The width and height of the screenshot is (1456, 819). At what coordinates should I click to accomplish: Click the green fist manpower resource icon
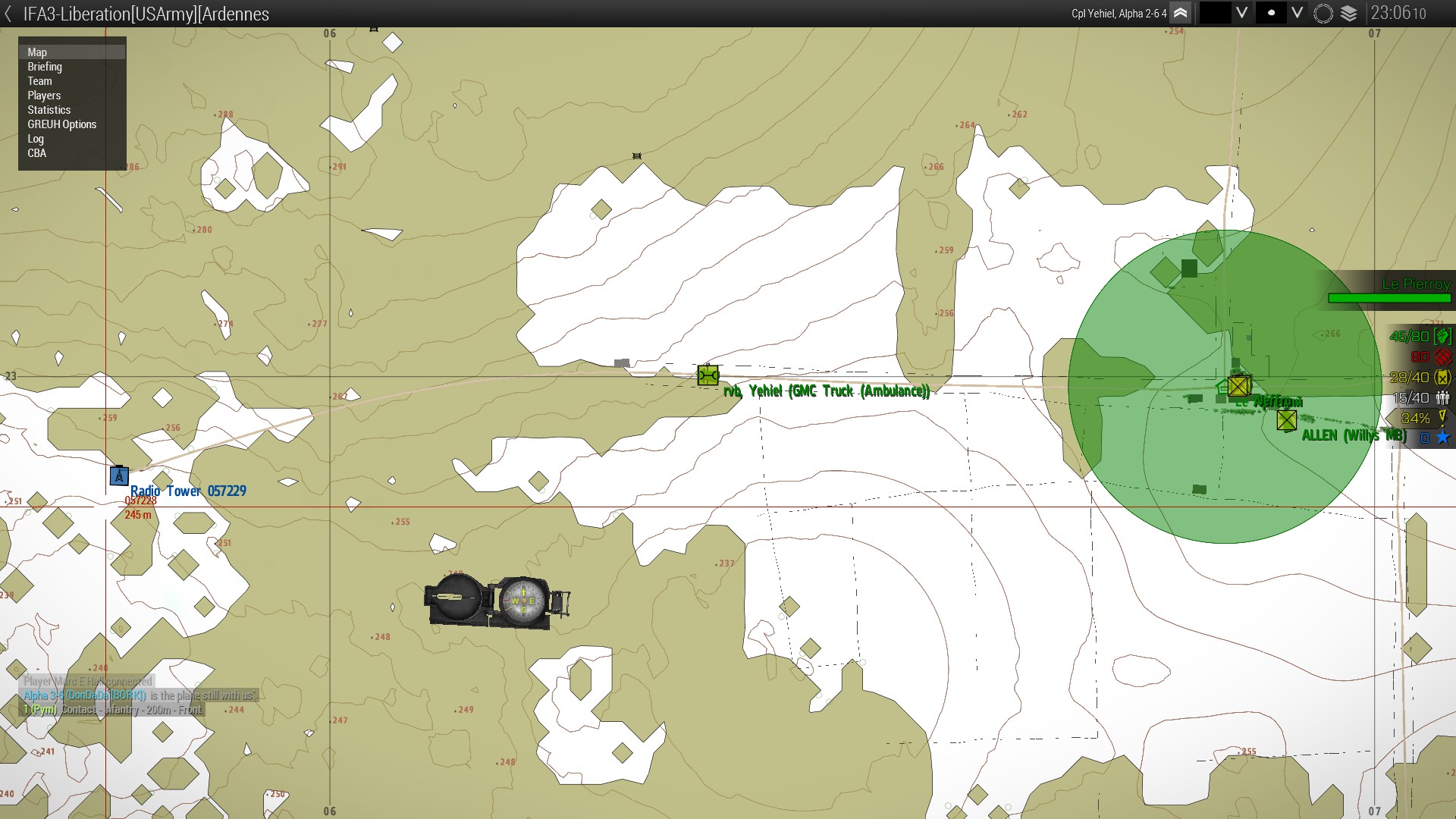click(1442, 336)
